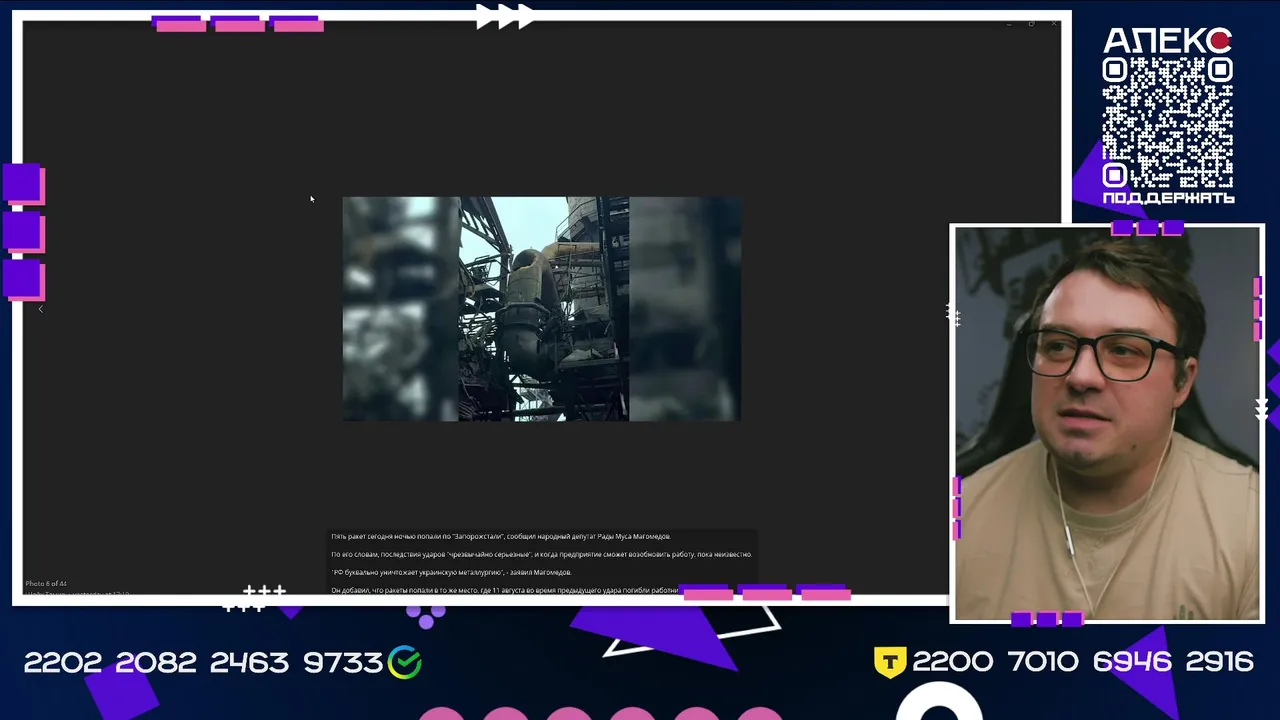Screen dimensions: 1280x720
Task: Click the 'ПОДДЕРЖАТЬ' label below the QR code
Action: click(1168, 198)
